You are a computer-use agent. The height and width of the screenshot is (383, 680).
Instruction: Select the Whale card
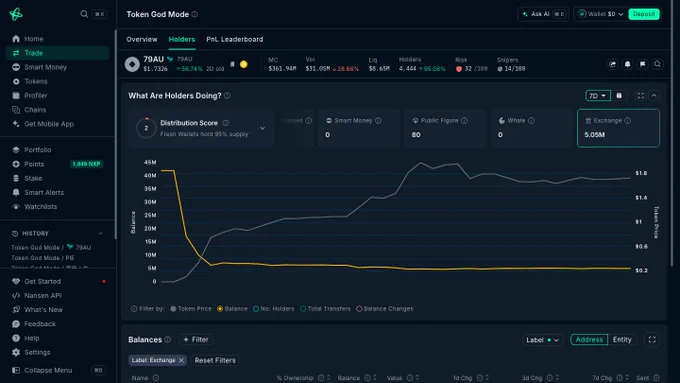[x=531, y=128]
